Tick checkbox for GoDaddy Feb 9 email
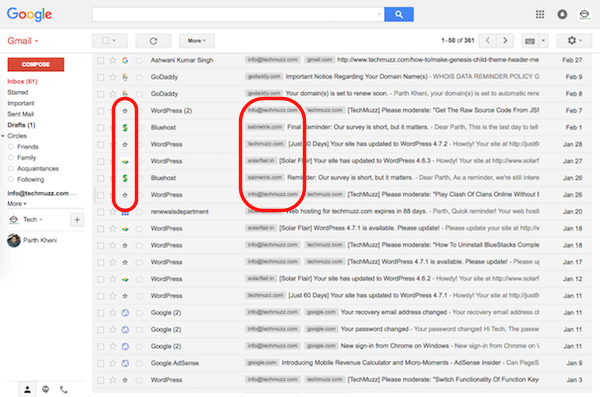Screen dimensions: 600x397 pyautogui.click(x=101, y=77)
